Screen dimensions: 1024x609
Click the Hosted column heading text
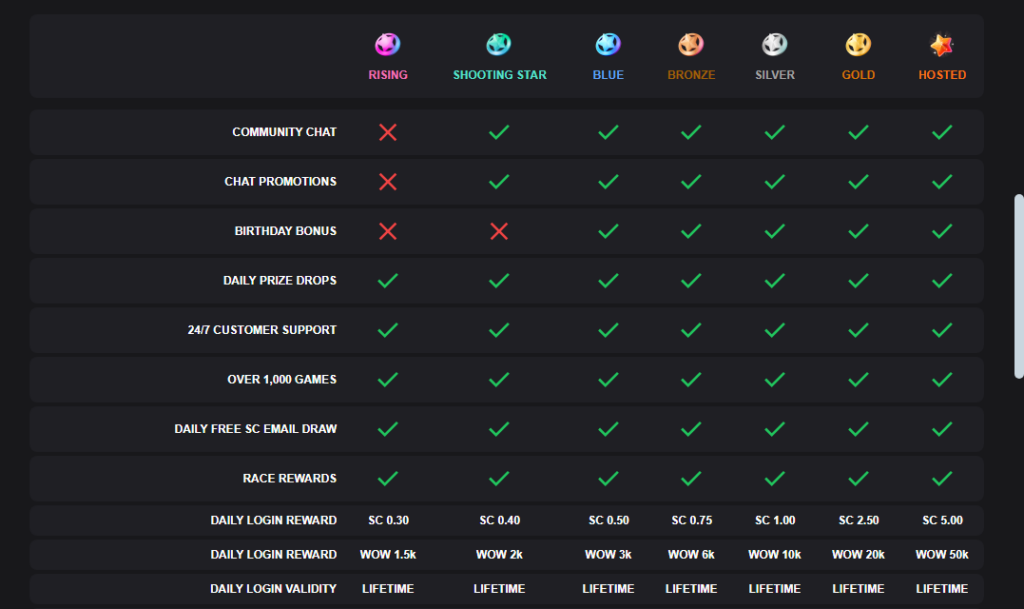[941, 75]
